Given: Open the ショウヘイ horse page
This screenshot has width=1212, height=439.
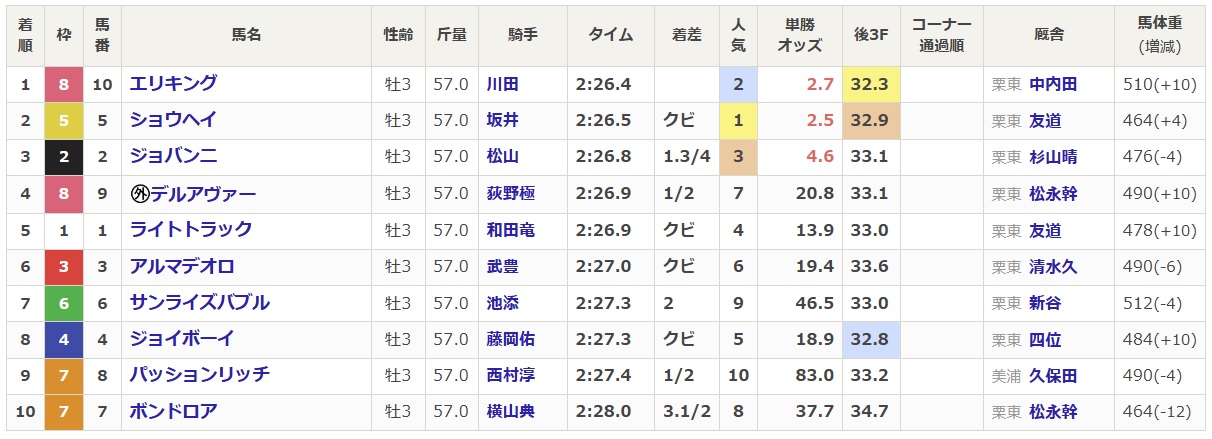Looking at the screenshot, I should pos(173,121).
